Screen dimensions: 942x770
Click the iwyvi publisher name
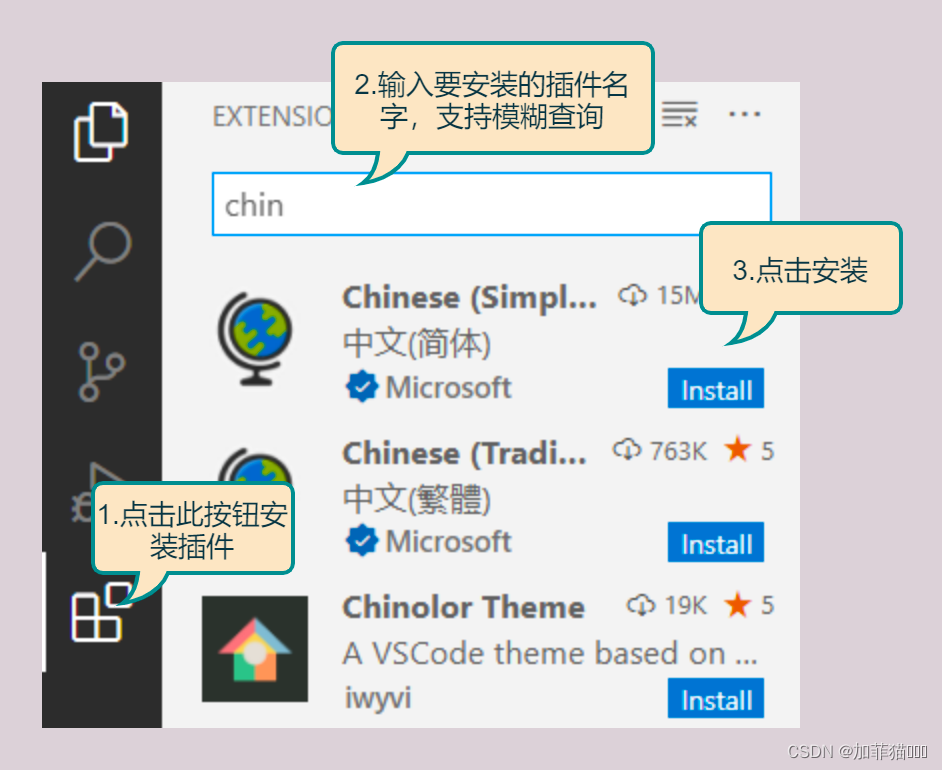(378, 698)
